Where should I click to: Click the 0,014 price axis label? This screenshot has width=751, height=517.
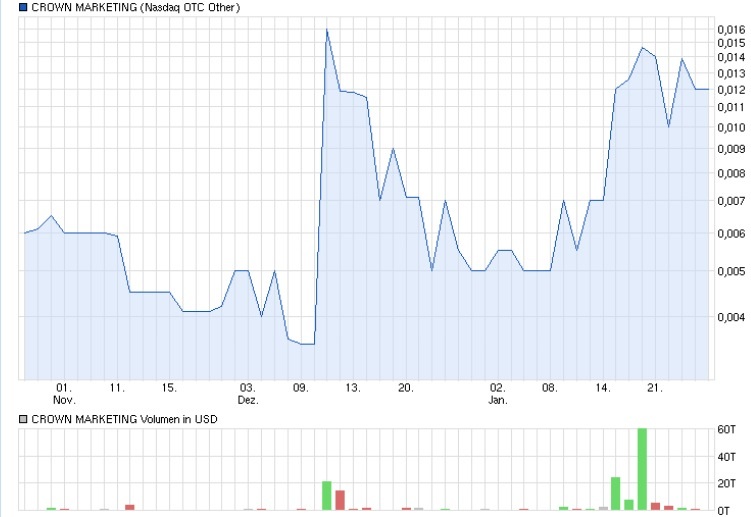[731, 57]
